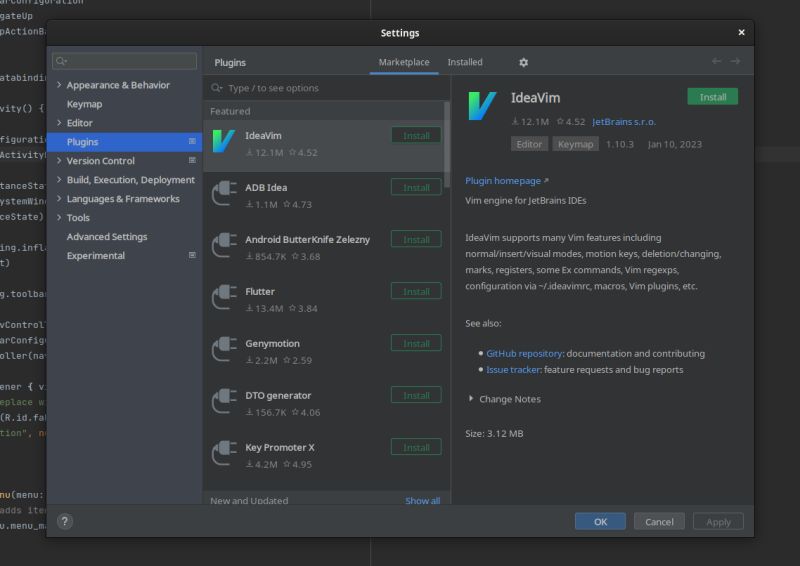Select the Flutter plugin name
This screenshot has width=800, height=566.
[x=260, y=291]
